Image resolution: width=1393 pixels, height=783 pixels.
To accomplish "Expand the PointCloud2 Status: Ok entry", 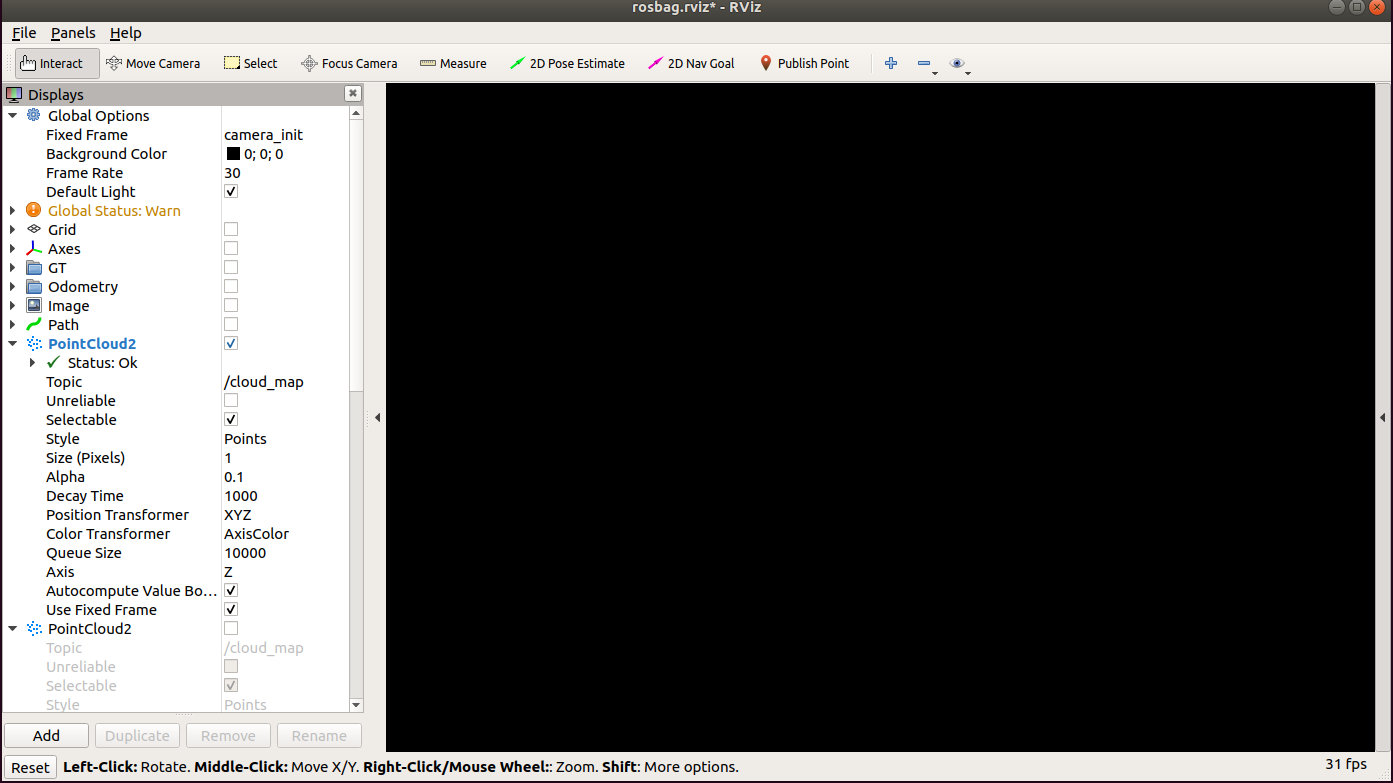I will point(33,362).
